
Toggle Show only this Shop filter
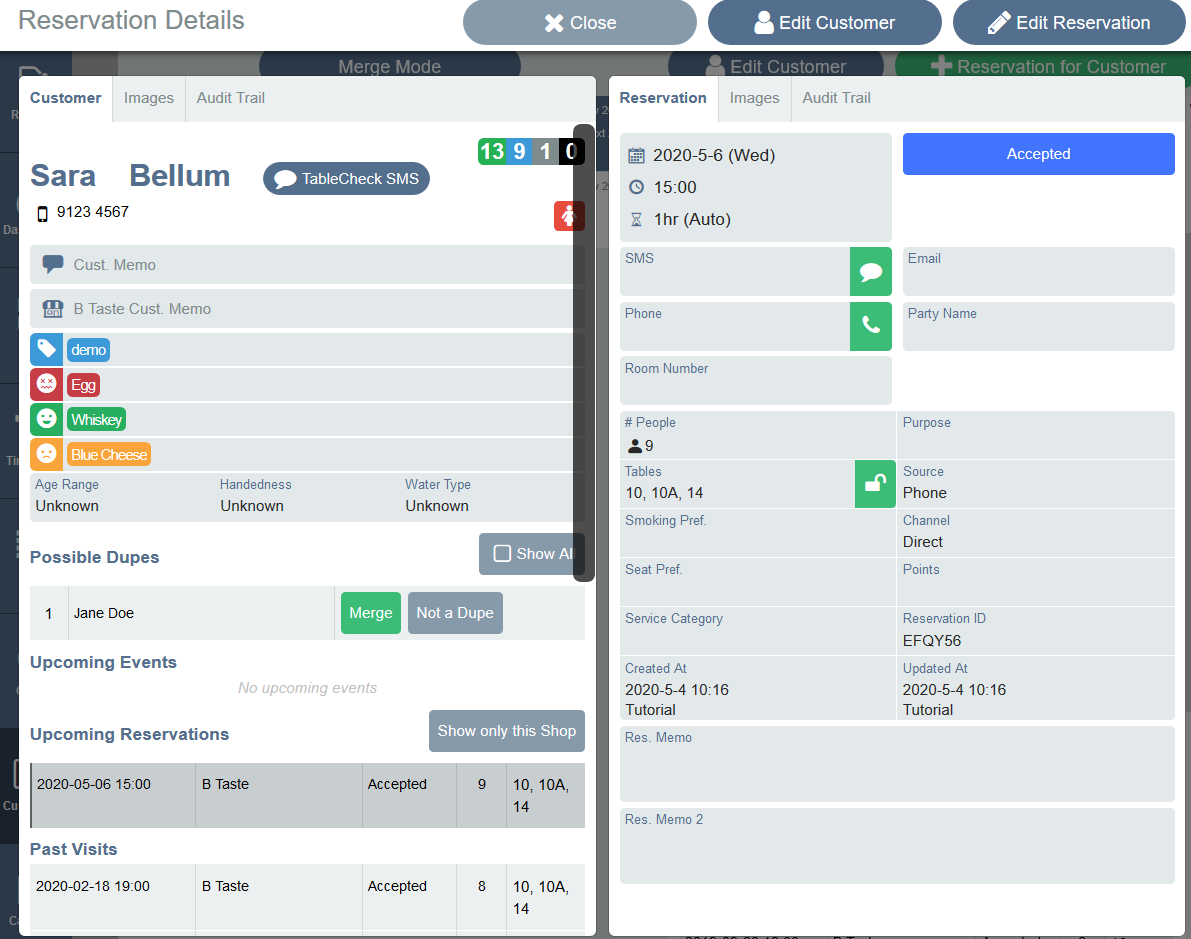click(506, 731)
